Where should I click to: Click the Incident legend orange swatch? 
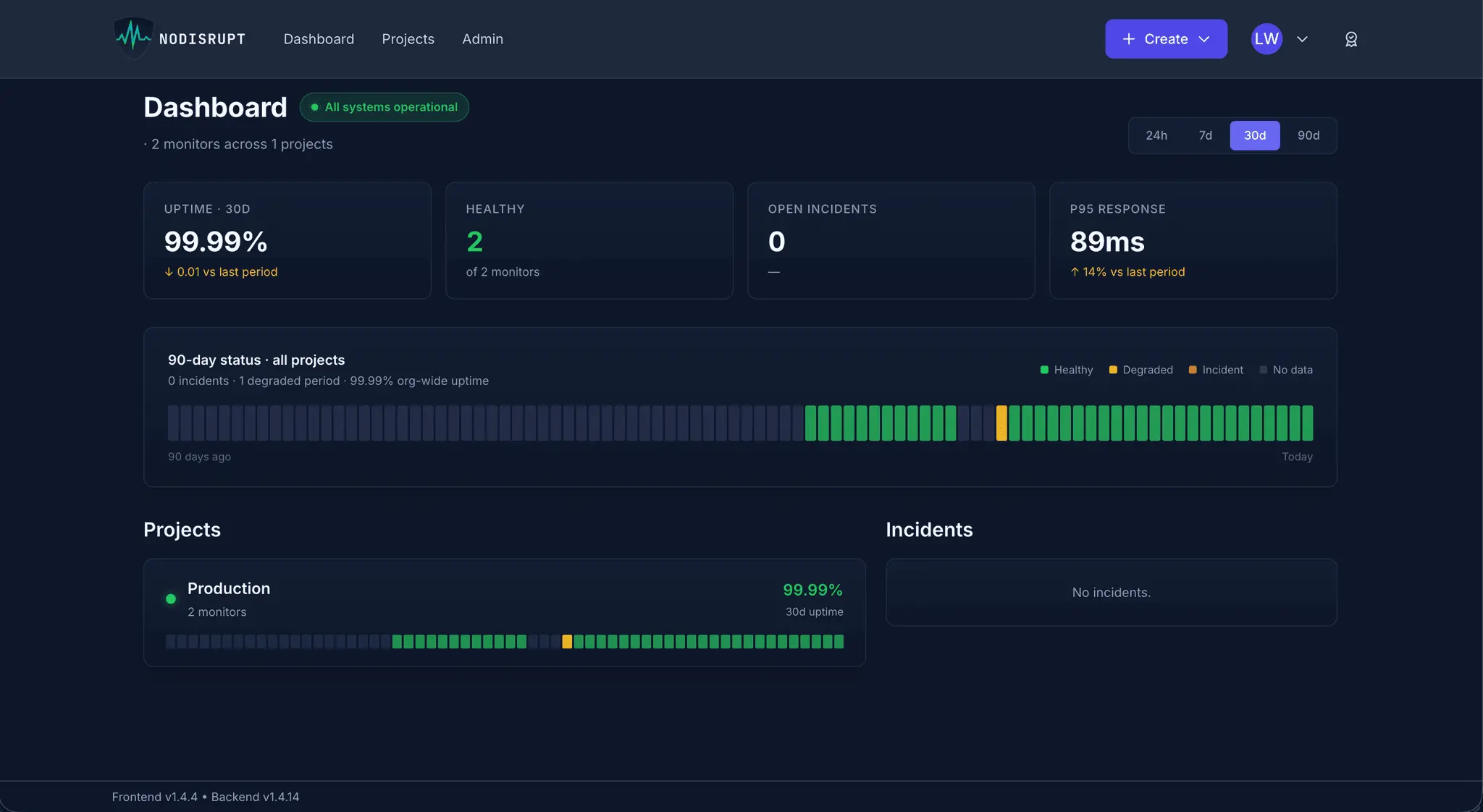(1193, 370)
